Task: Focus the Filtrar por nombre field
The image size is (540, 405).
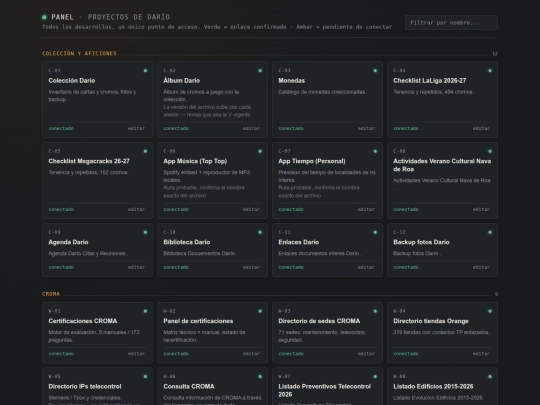Action: (x=451, y=22)
